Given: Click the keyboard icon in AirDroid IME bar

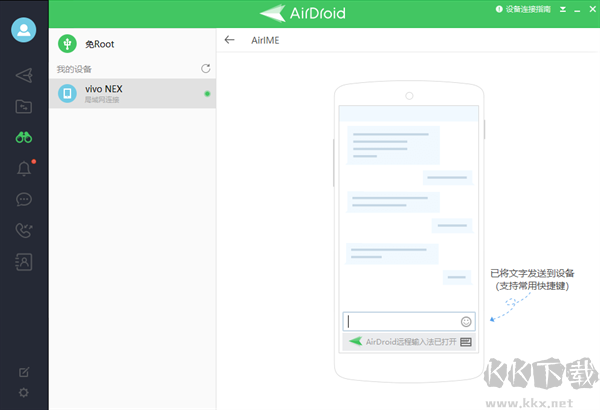Looking at the screenshot, I should (466, 342).
